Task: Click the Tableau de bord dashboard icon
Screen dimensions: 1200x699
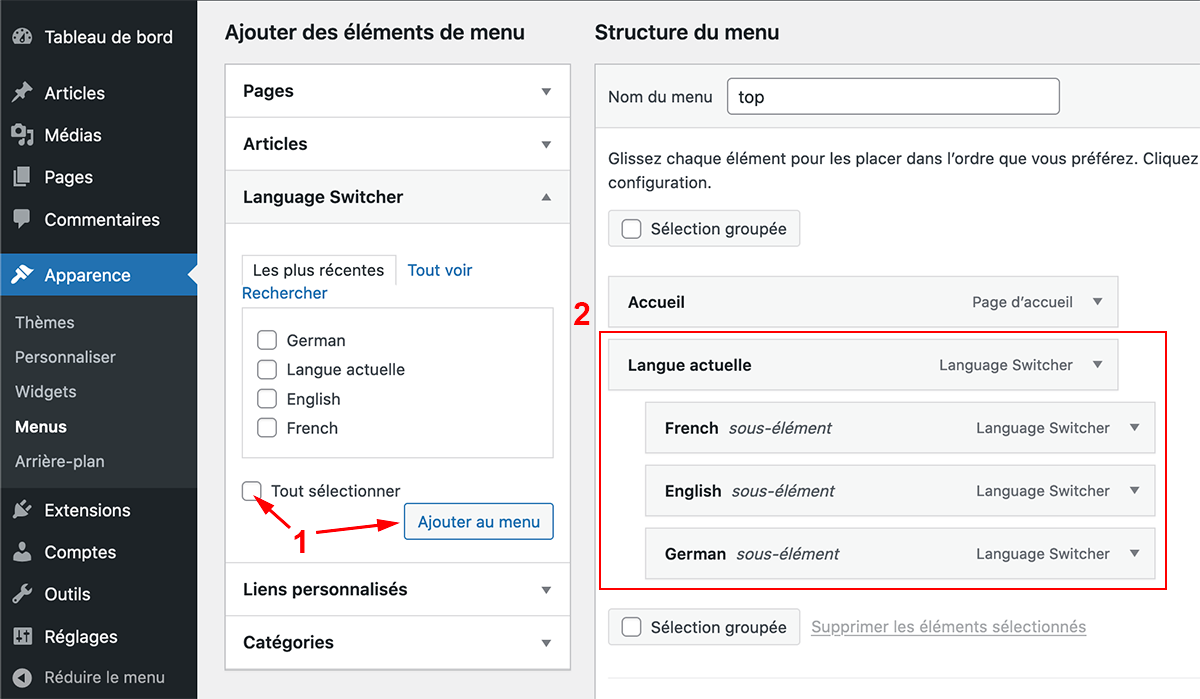Action: [22, 37]
